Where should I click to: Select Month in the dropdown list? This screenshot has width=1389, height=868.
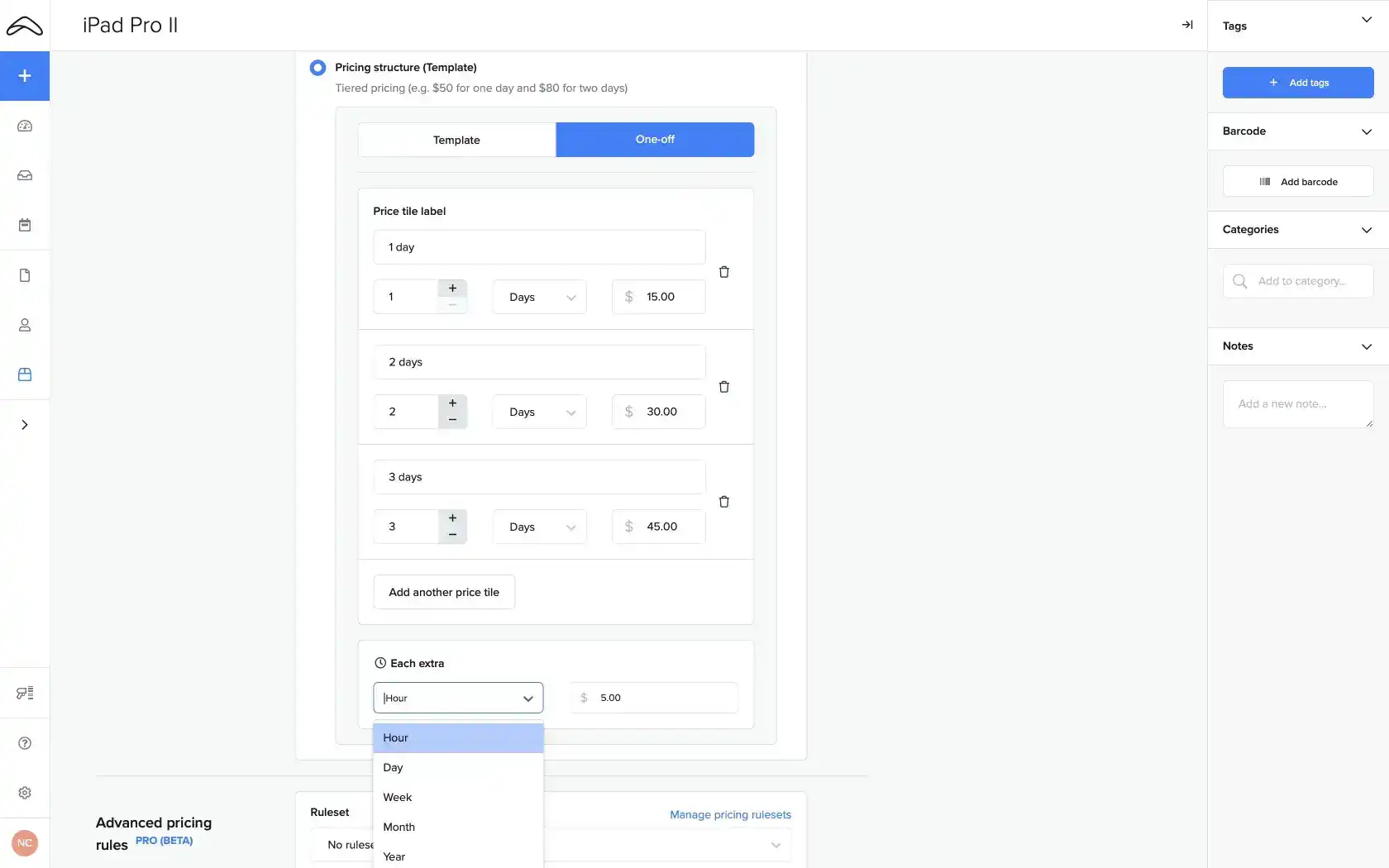399,827
